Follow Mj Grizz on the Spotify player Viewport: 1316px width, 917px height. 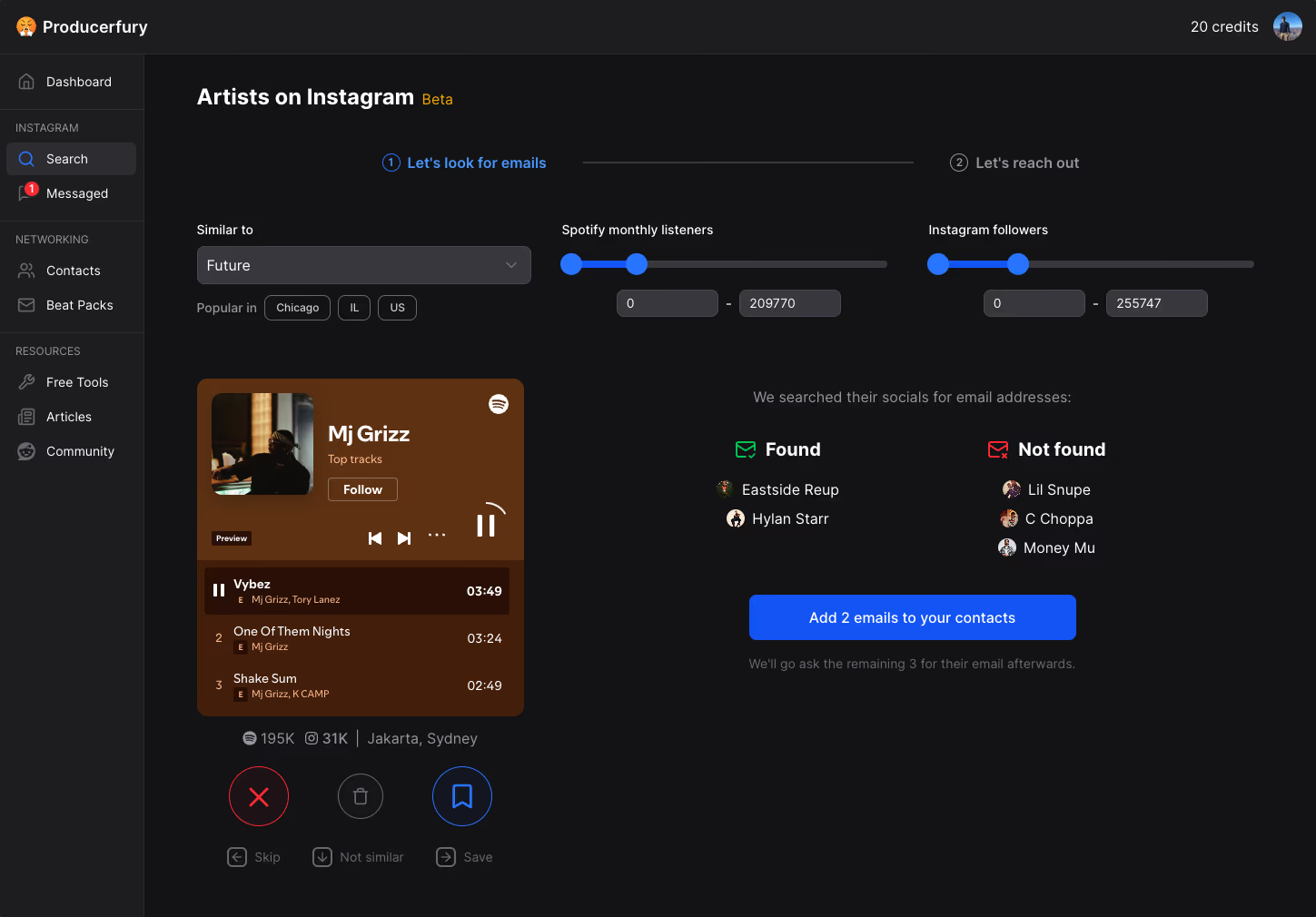pos(362,489)
